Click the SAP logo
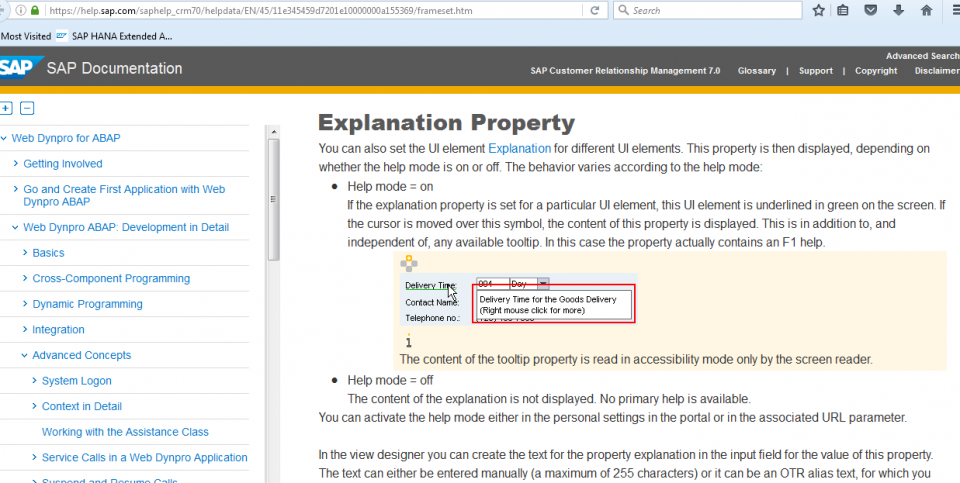This screenshot has width=960, height=483. coord(18,68)
